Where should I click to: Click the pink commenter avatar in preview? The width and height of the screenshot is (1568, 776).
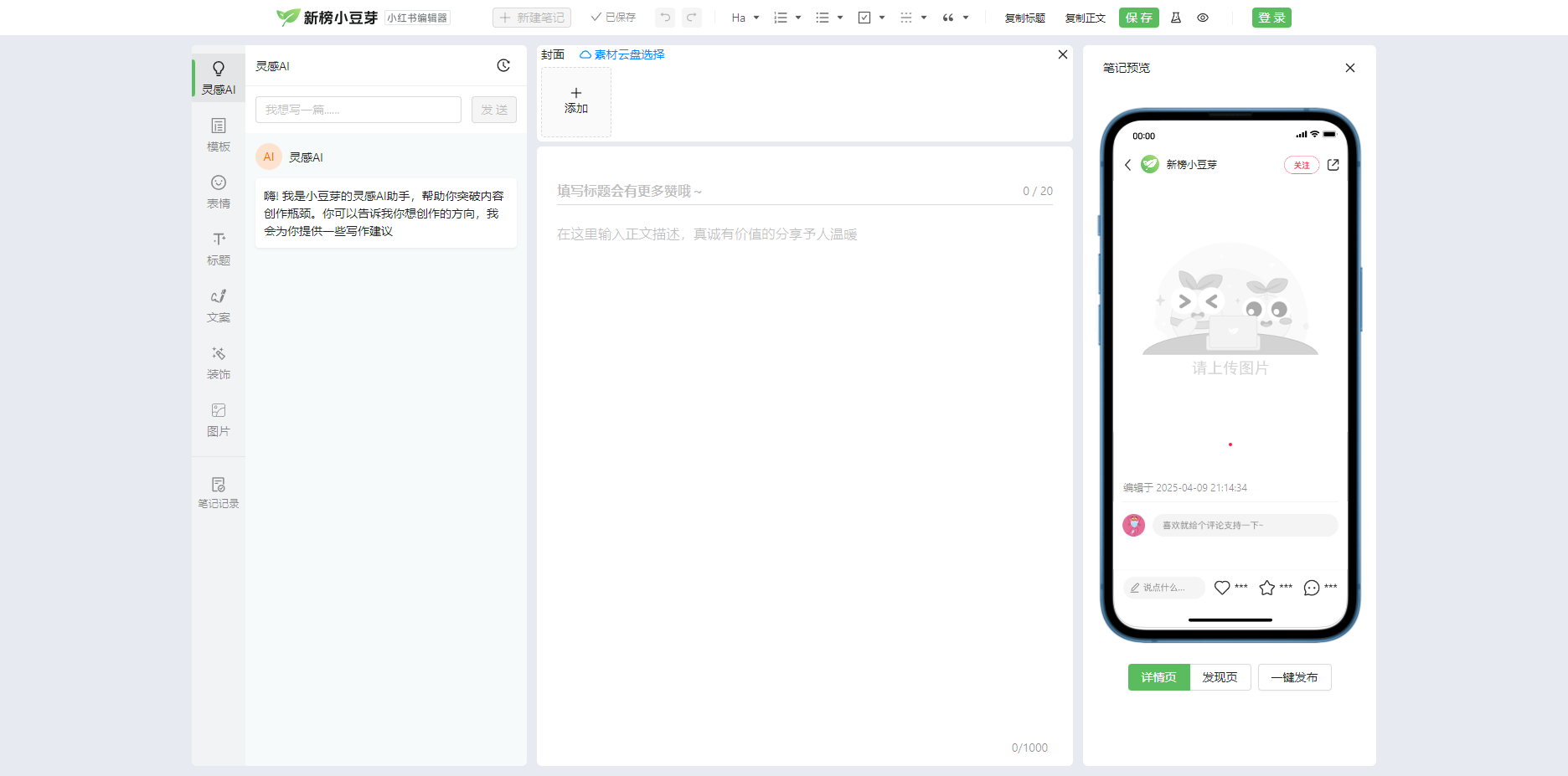coord(1134,525)
